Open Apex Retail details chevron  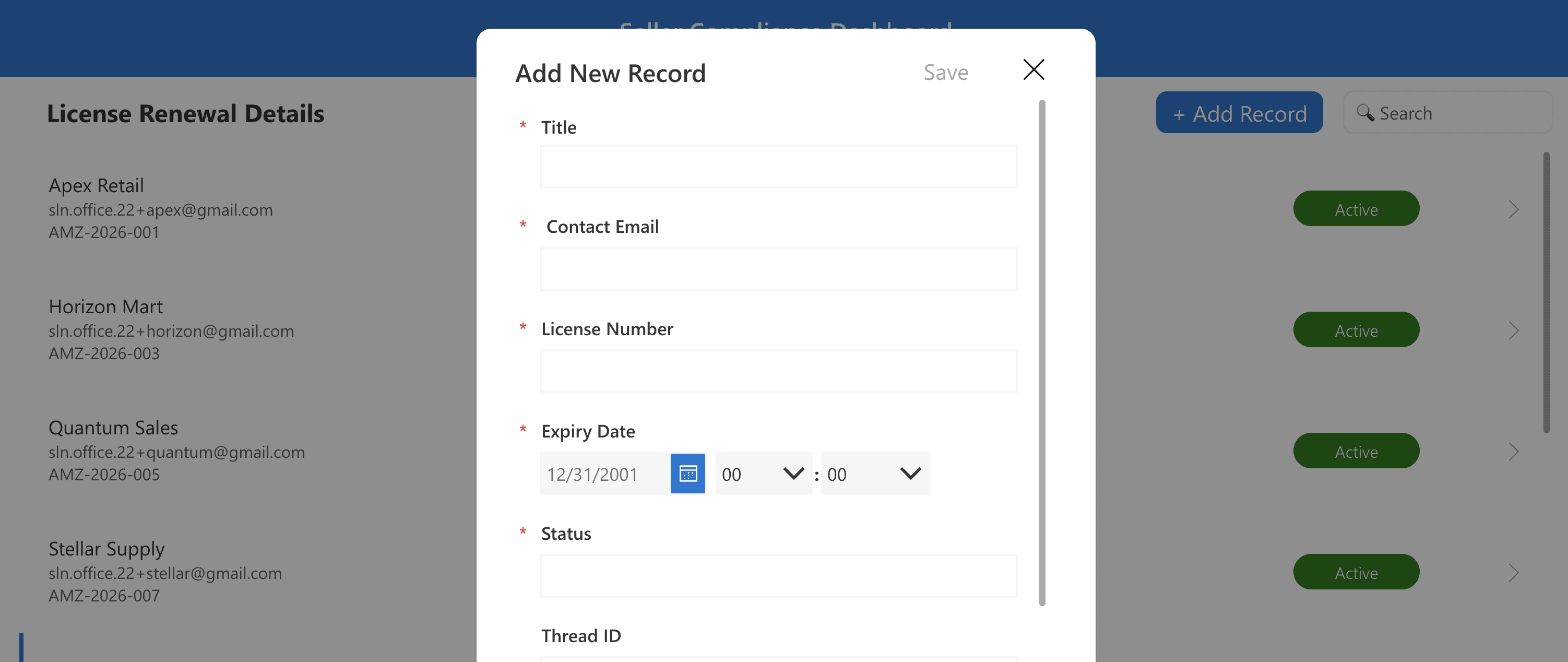1513,209
